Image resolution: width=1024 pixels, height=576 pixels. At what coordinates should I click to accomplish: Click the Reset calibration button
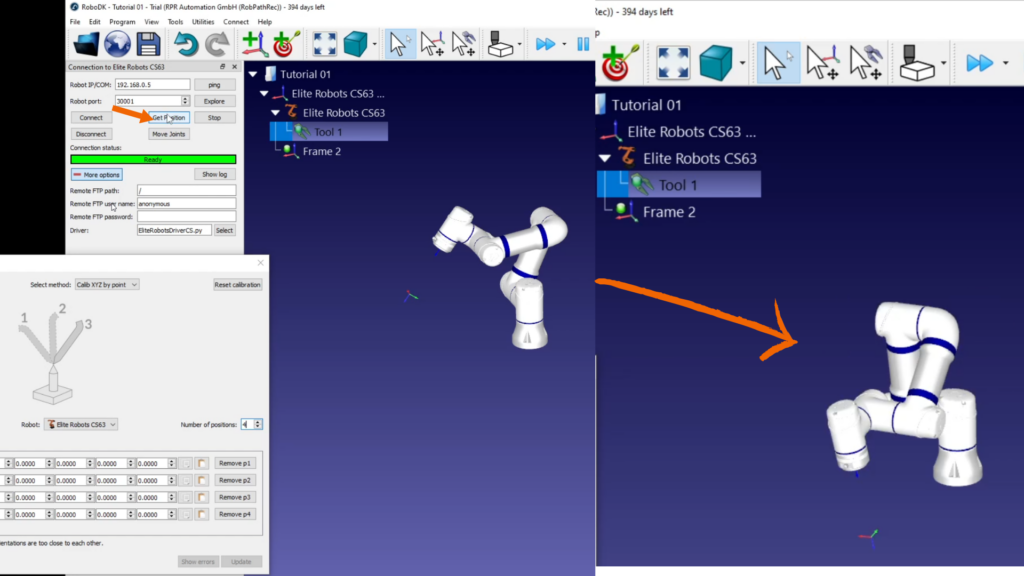point(238,285)
